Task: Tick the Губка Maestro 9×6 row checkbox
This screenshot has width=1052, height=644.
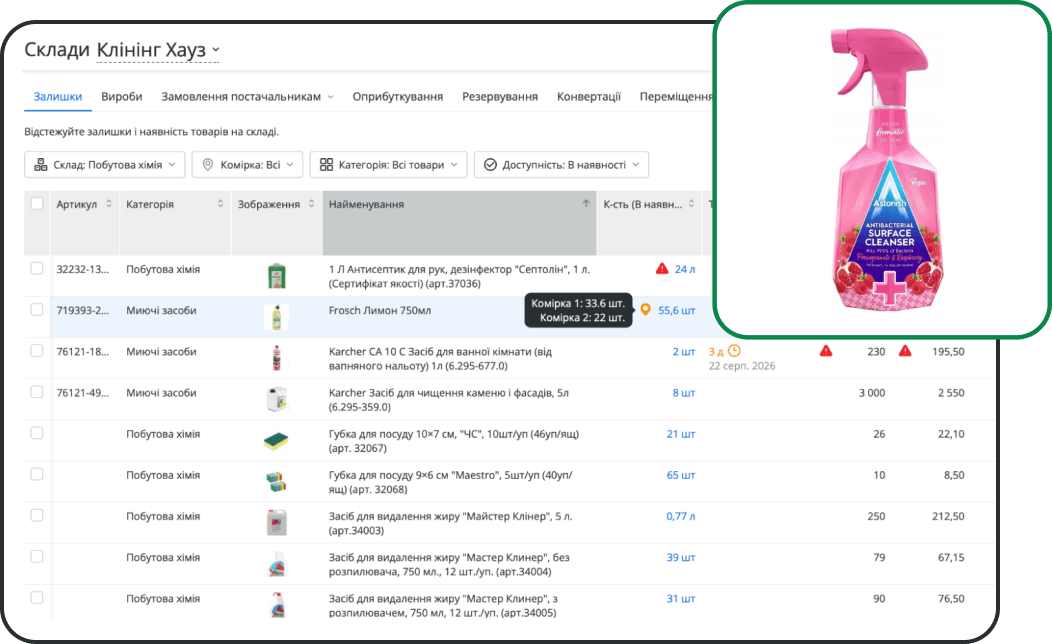Action: pyautogui.click(x=37, y=474)
